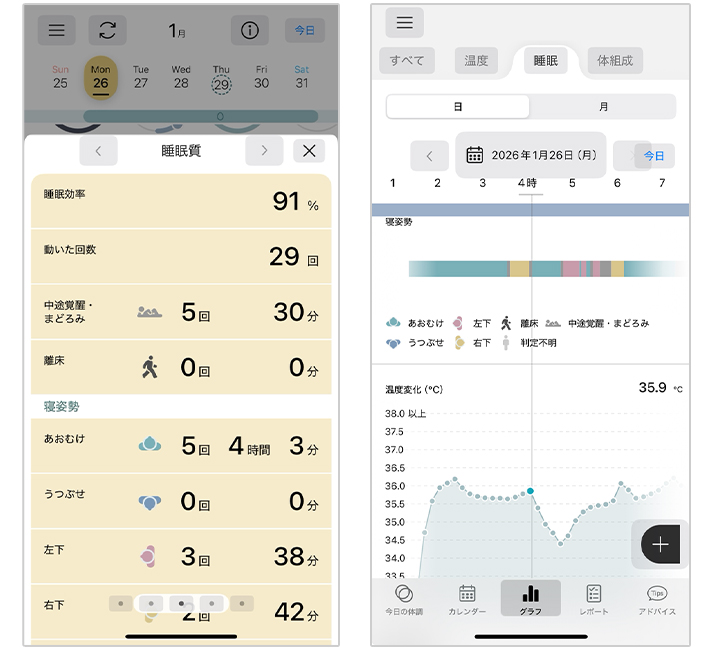Select 日 segment view
The width and height of the screenshot is (710, 650).
point(458,107)
